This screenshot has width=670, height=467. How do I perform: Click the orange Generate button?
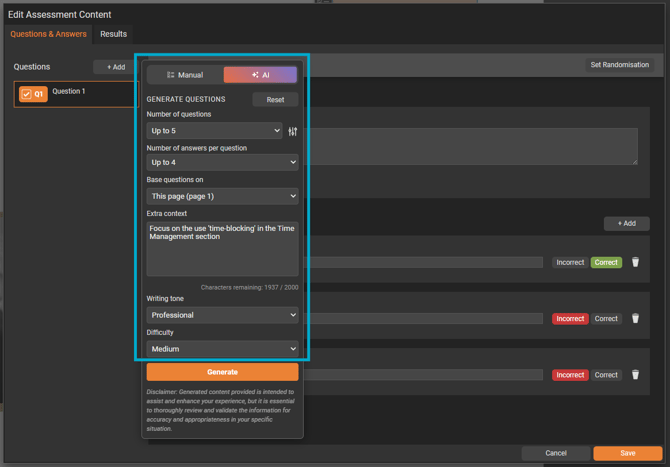tap(222, 372)
